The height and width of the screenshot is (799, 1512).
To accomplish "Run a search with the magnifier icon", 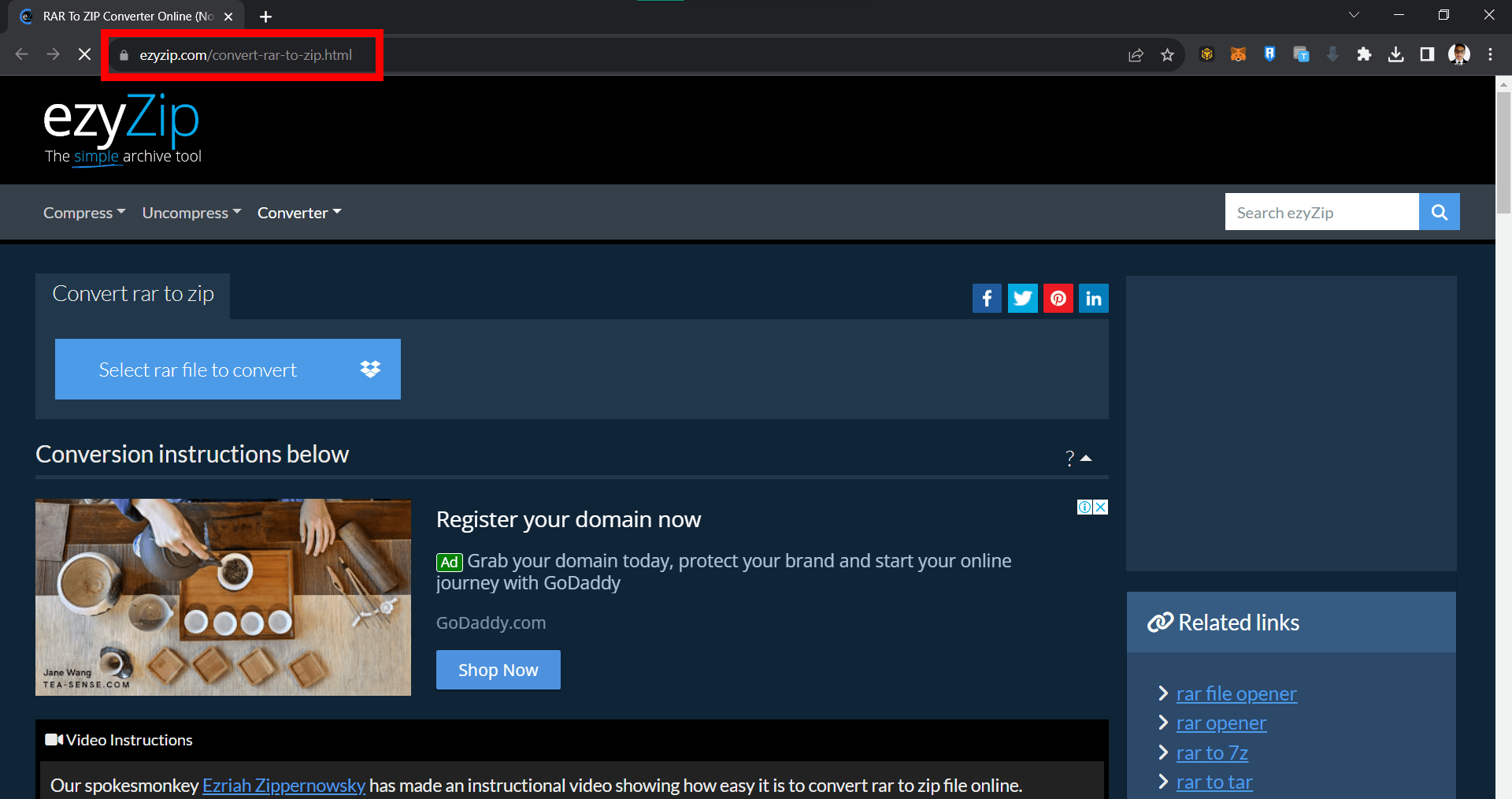I will coord(1439,211).
